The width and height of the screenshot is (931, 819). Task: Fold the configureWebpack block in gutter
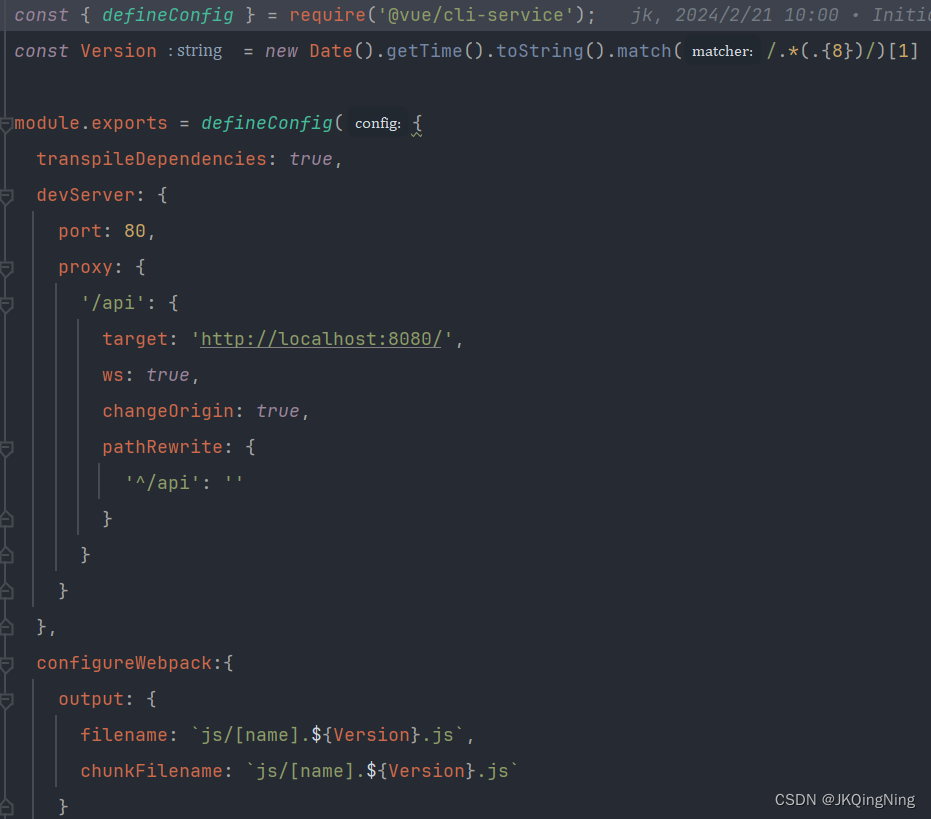pyautogui.click(x=6, y=665)
